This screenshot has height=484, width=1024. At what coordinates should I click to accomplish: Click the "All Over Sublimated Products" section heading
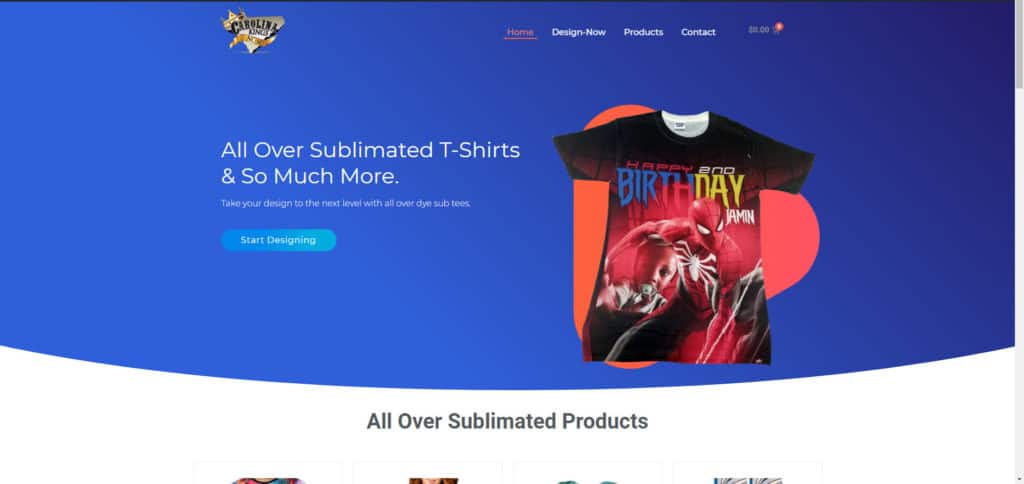coord(507,421)
